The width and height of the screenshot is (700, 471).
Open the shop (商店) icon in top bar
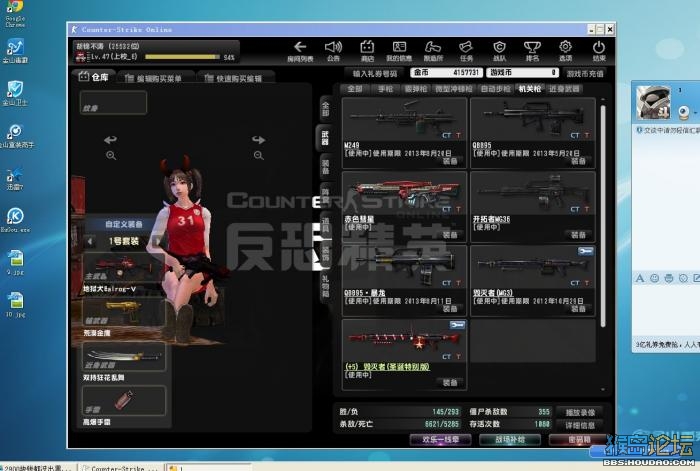coord(367,51)
